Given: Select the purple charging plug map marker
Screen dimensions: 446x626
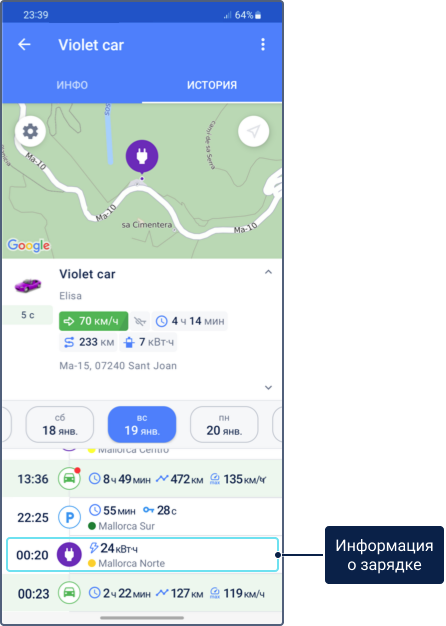Looking at the screenshot, I should (x=142, y=156).
